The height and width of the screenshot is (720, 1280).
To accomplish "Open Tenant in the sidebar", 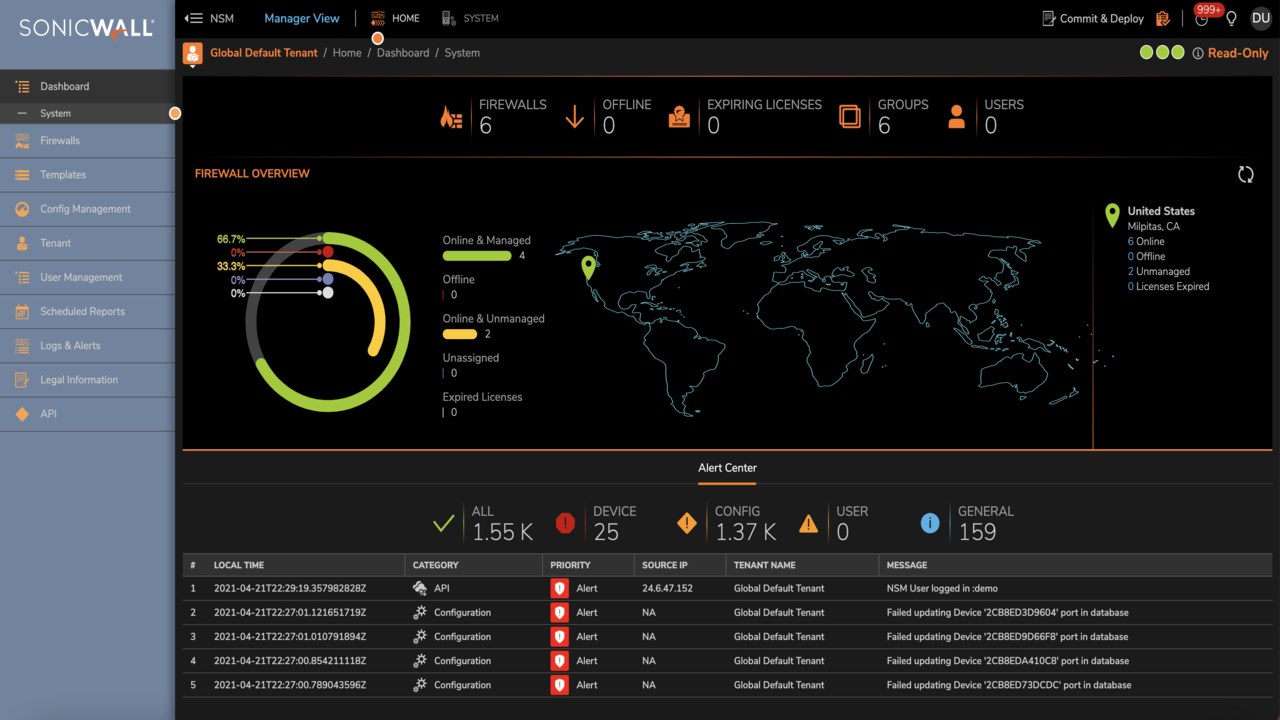I will [x=87, y=243].
